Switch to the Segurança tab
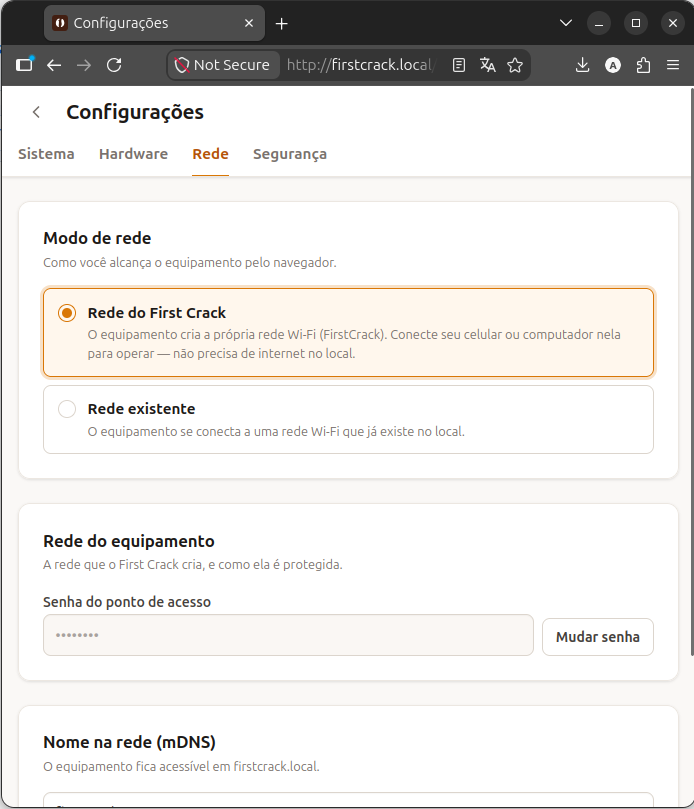Viewport: 694px width, 809px height. 290,154
